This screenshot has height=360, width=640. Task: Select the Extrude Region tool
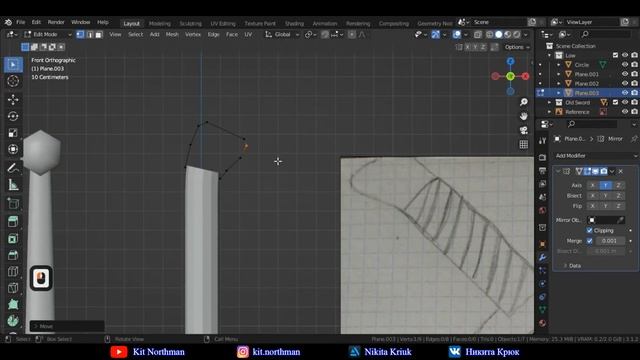[13, 222]
